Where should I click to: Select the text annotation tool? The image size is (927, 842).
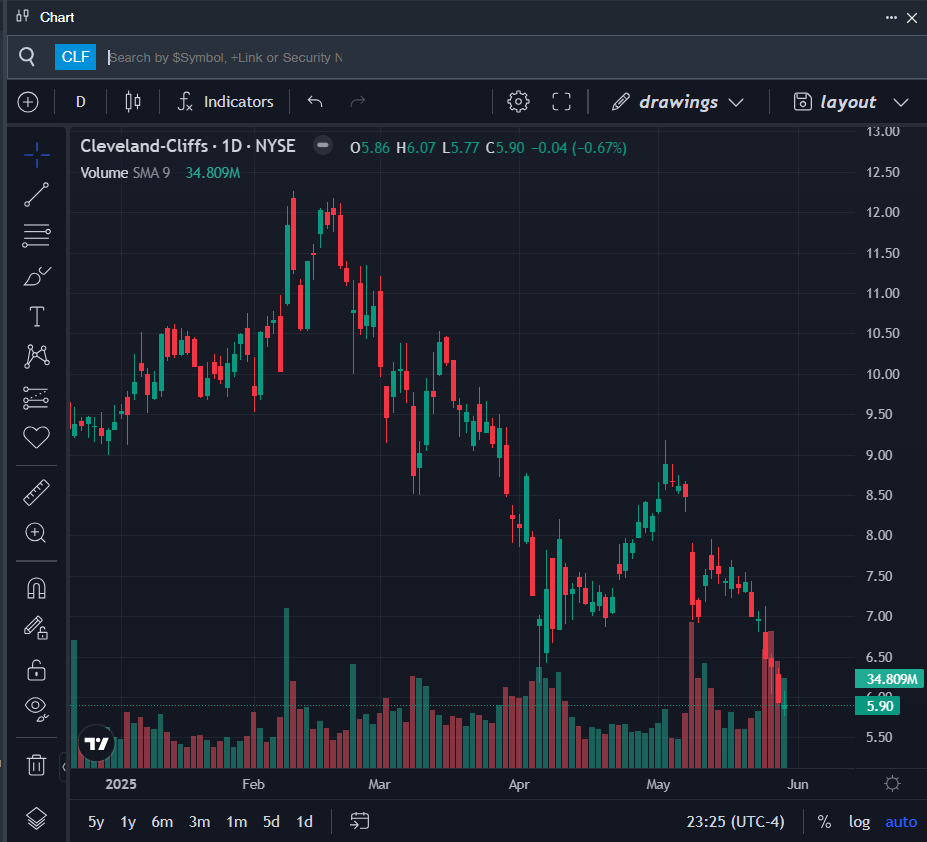pos(37,316)
